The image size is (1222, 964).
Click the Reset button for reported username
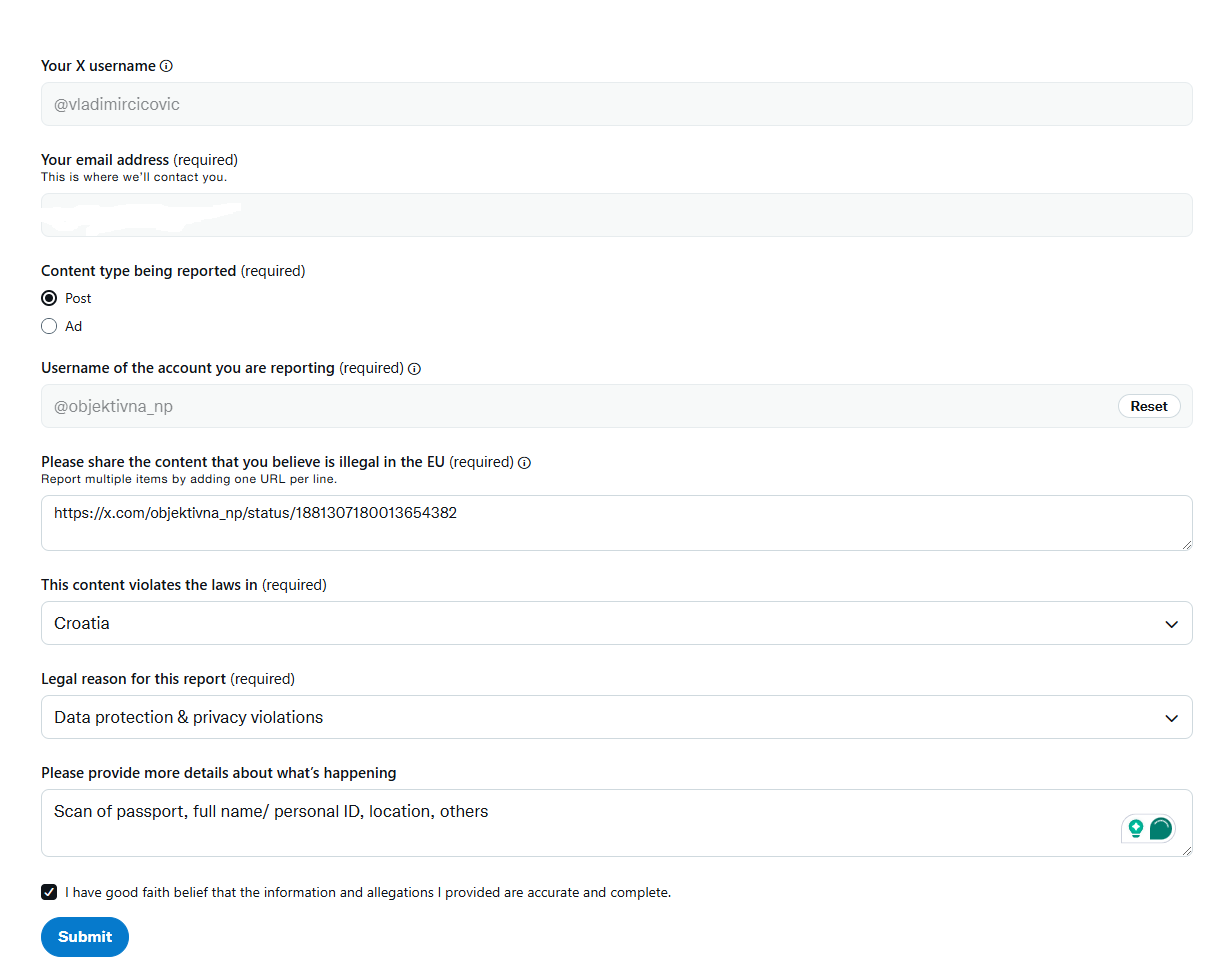[x=1149, y=406]
